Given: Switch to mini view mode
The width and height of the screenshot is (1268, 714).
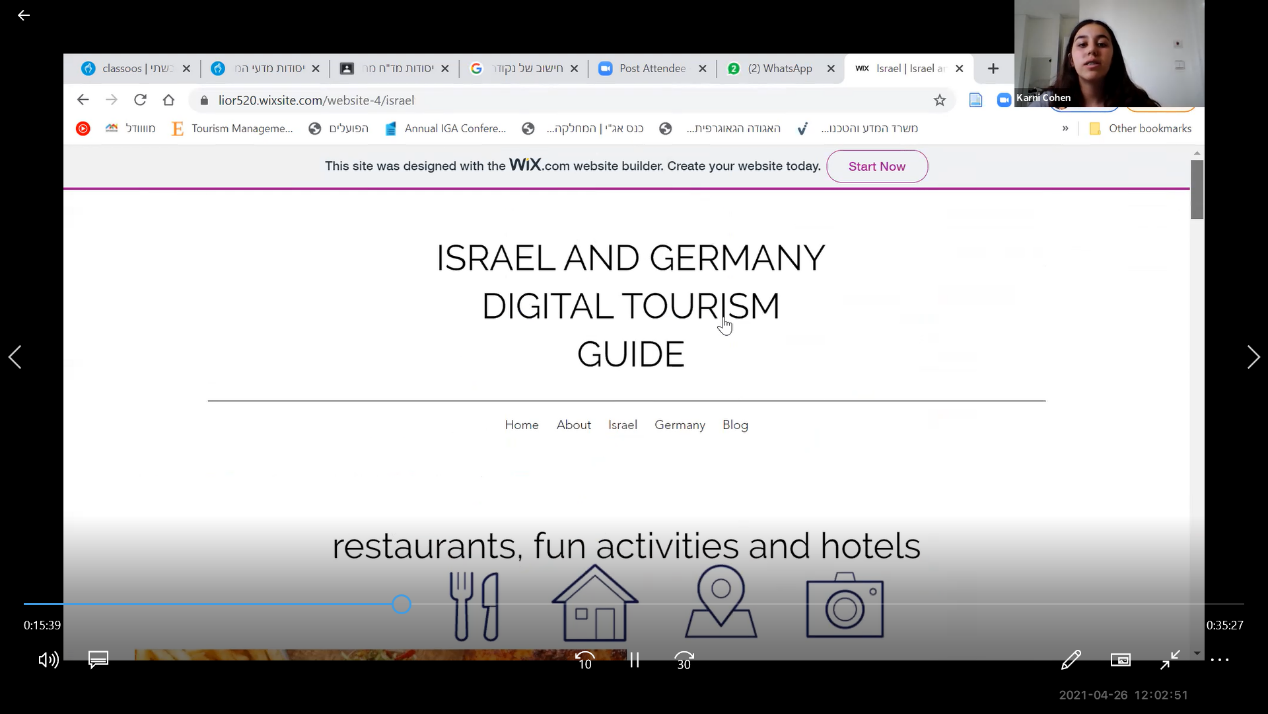Looking at the screenshot, I should click(x=1121, y=660).
